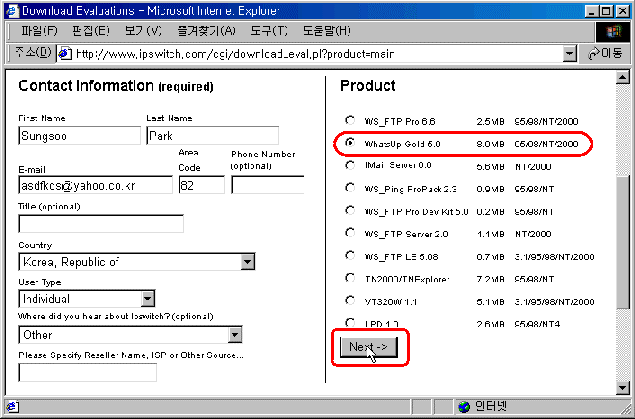Select WS_FTP LE 5.08 radio button
635x419 pixels.
350,255
